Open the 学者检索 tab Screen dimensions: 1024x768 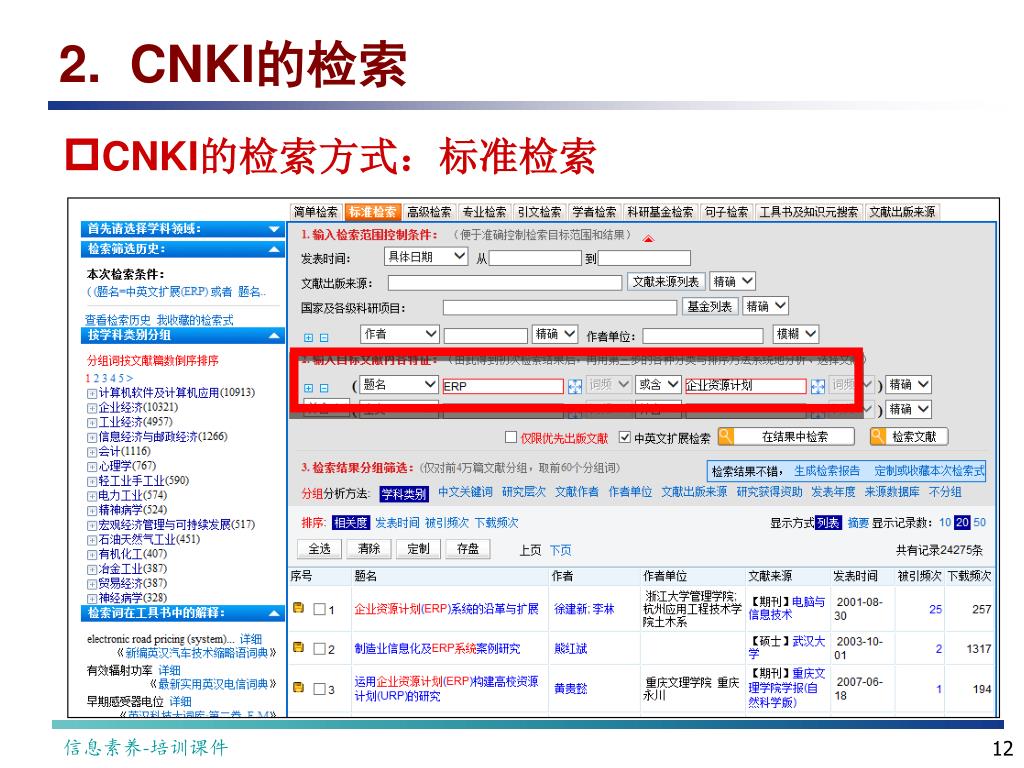click(x=594, y=212)
